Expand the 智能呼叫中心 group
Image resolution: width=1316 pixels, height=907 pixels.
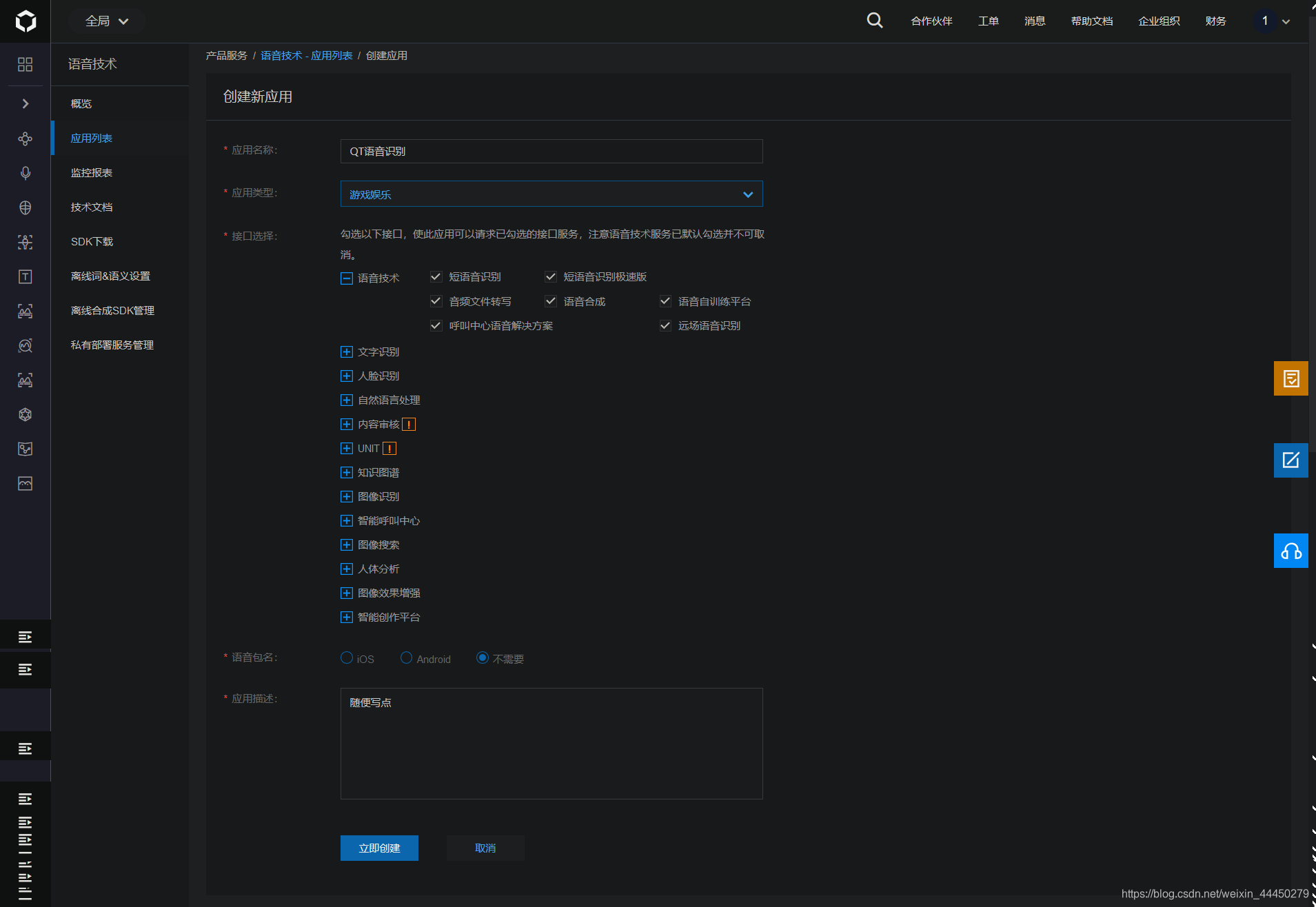click(x=347, y=521)
